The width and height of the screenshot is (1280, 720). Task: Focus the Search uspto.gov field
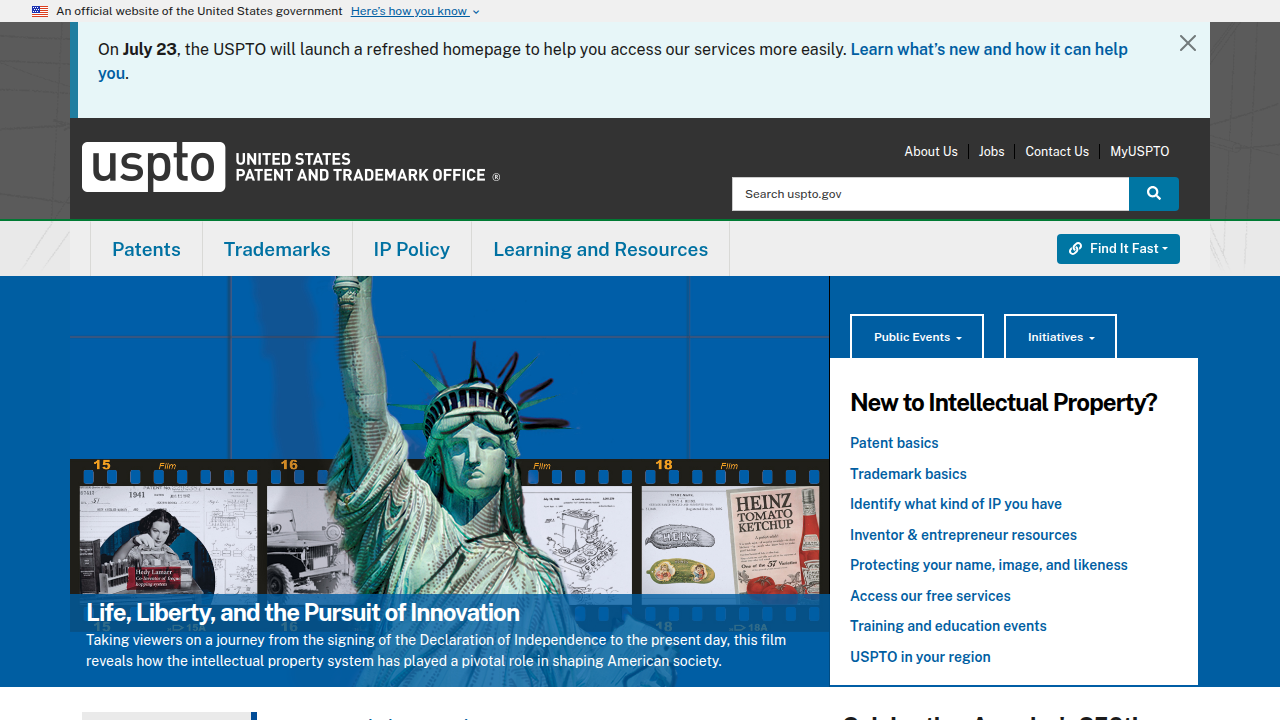931,194
